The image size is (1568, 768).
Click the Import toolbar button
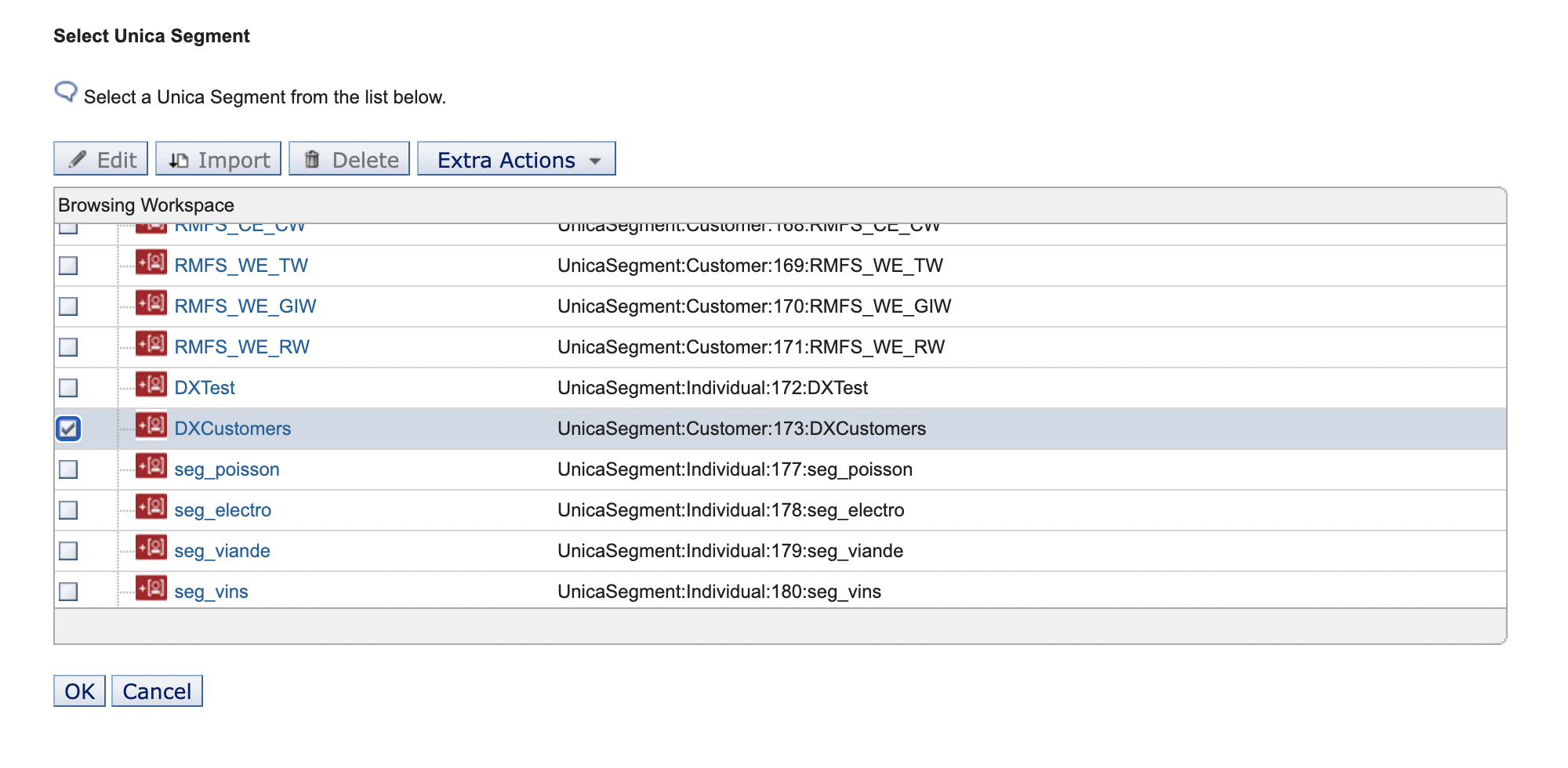coord(218,159)
